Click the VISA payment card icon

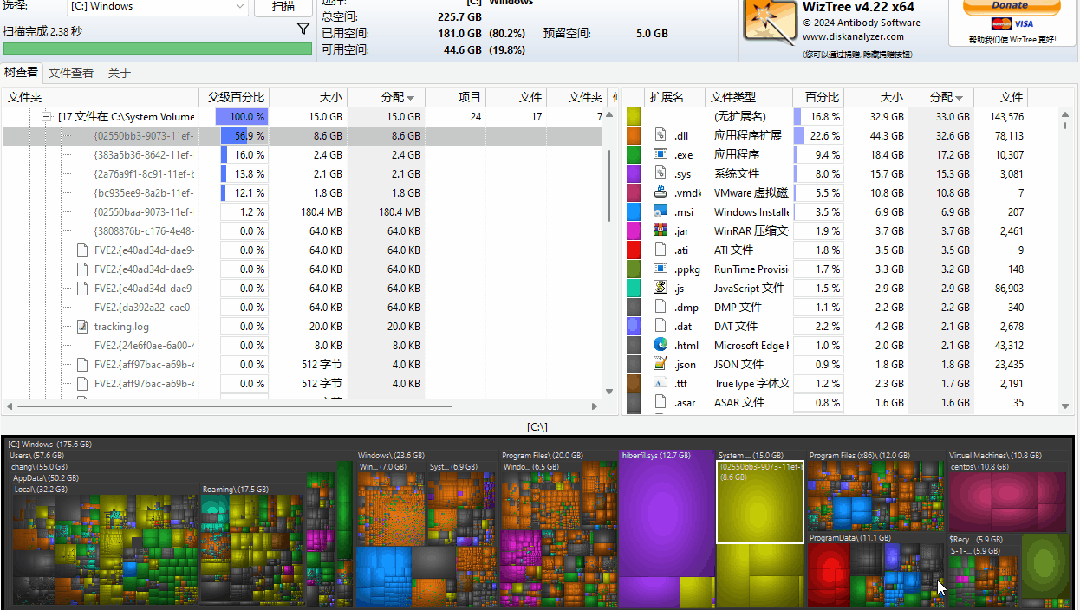pyautogui.click(x=1024, y=24)
